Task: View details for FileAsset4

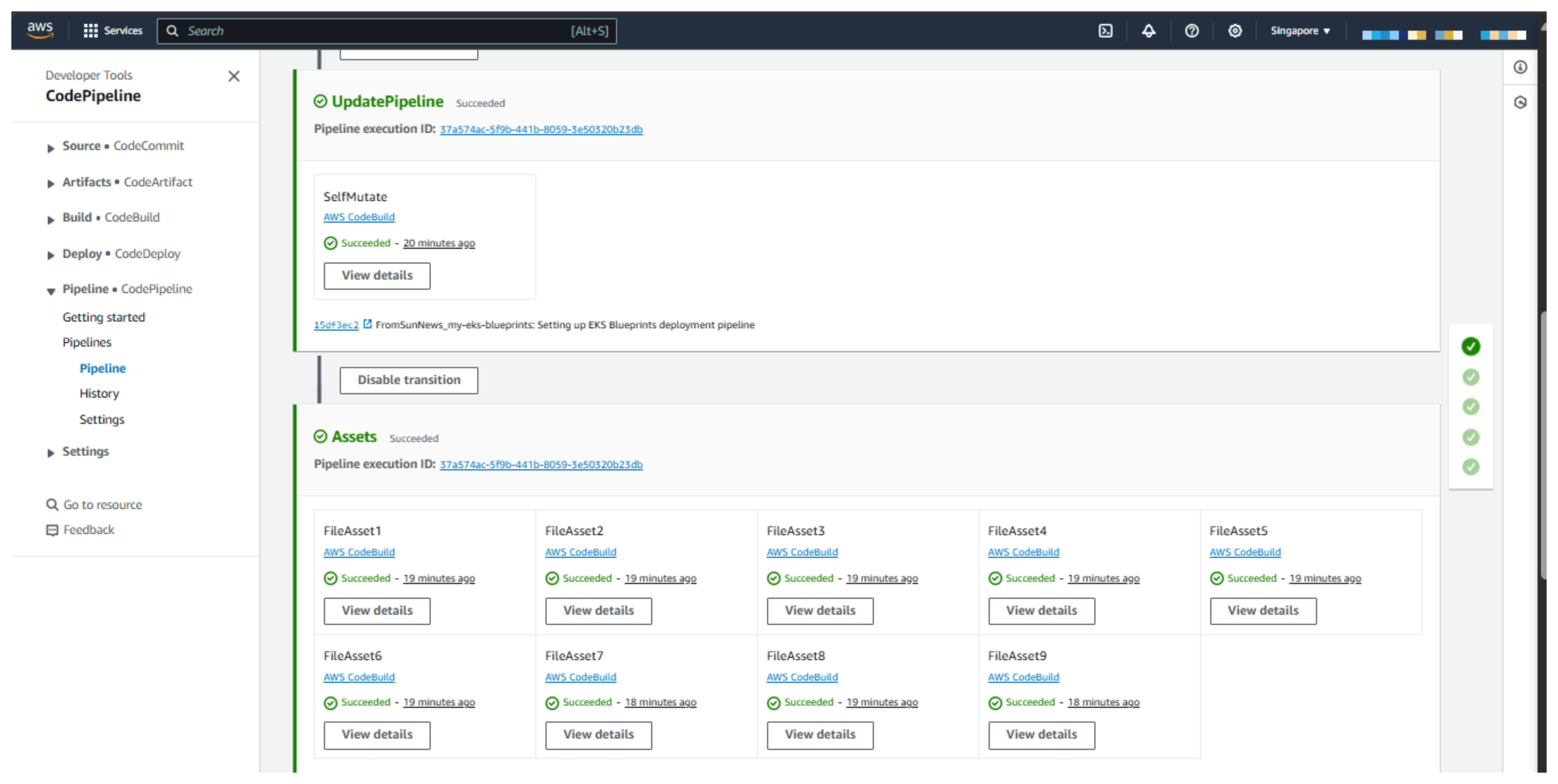Action: (x=1042, y=611)
